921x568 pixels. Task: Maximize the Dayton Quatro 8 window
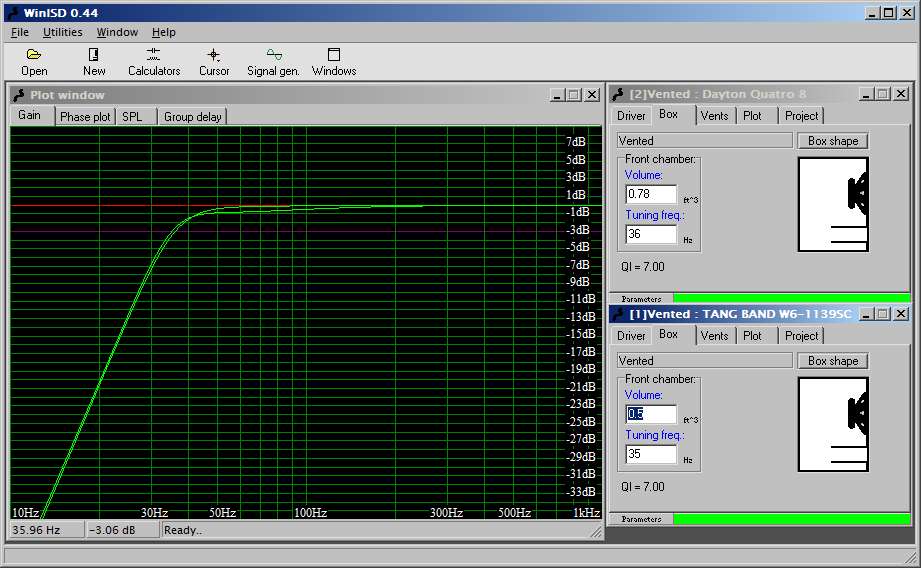point(883,94)
